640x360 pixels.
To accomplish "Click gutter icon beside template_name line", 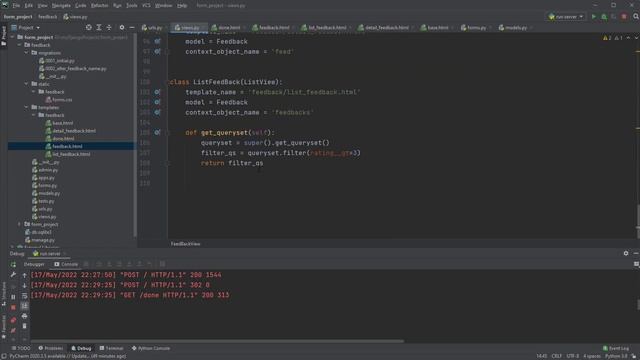I will point(157,92).
